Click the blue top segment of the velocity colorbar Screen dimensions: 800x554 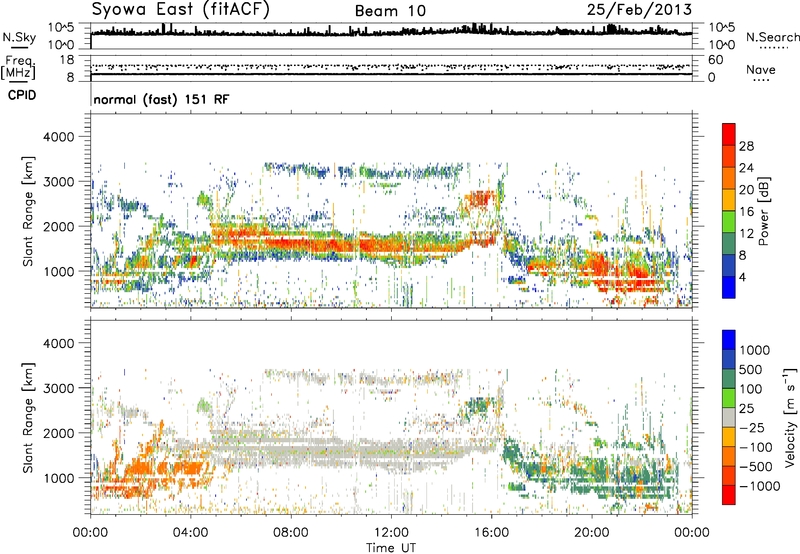729,340
